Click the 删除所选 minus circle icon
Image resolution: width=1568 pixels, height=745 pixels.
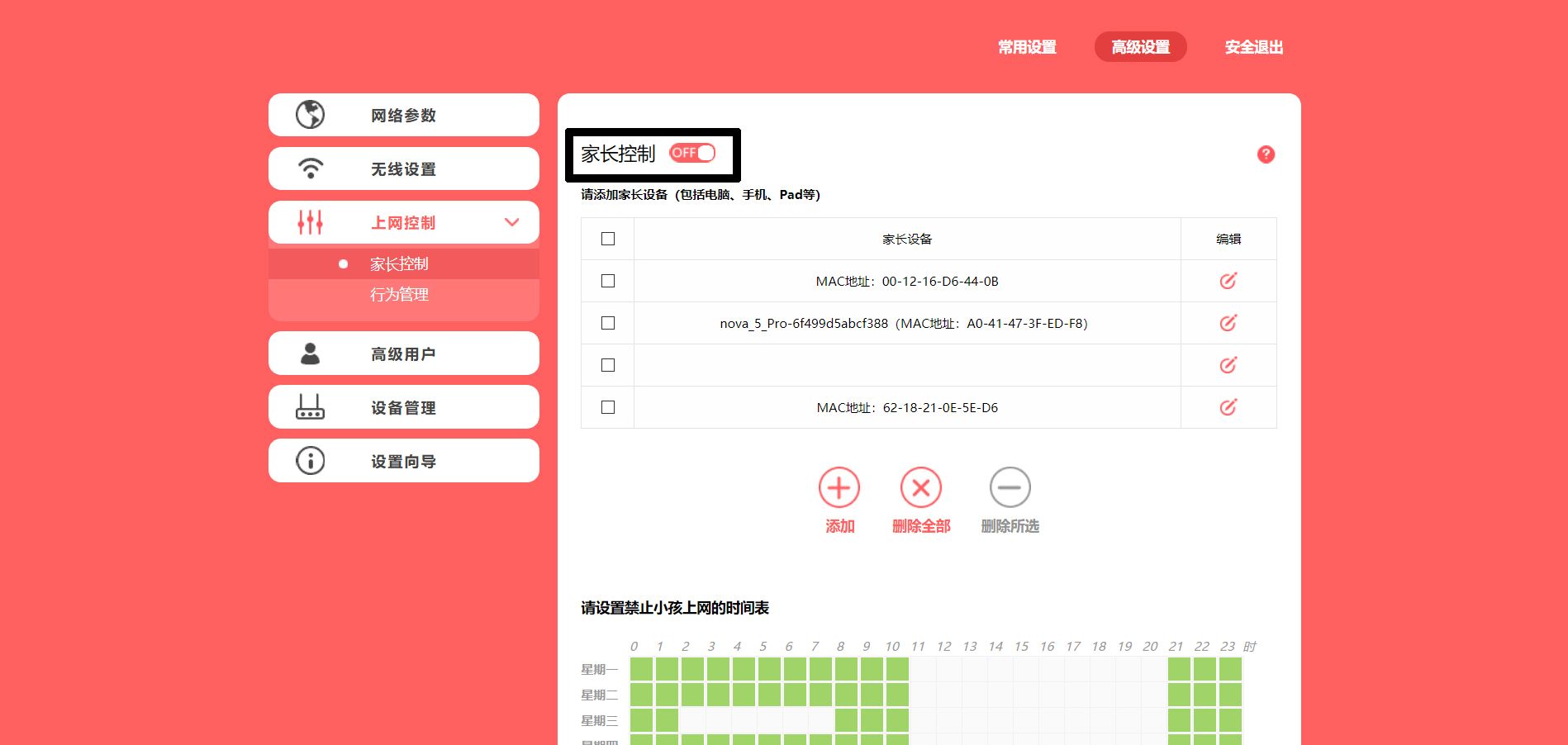point(1010,488)
